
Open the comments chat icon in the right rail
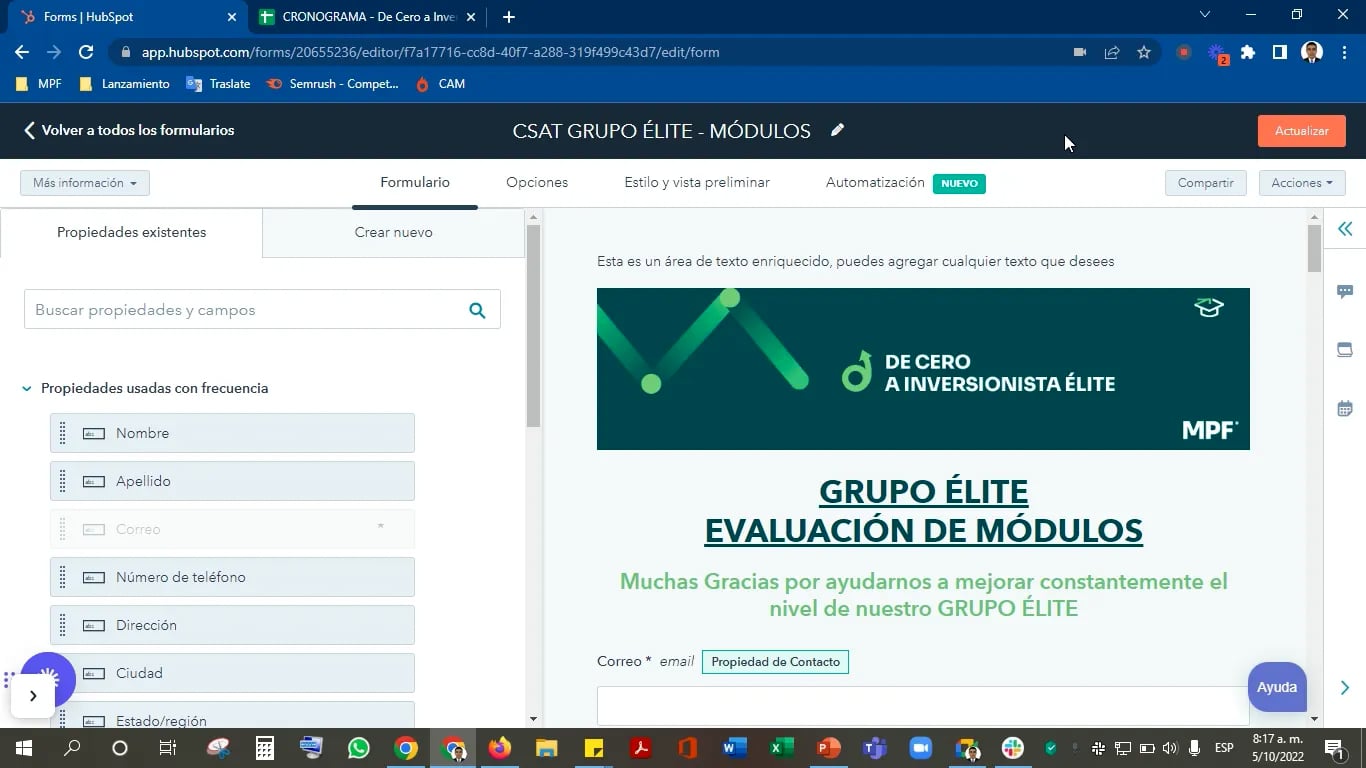pyautogui.click(x=1345, y=291)
